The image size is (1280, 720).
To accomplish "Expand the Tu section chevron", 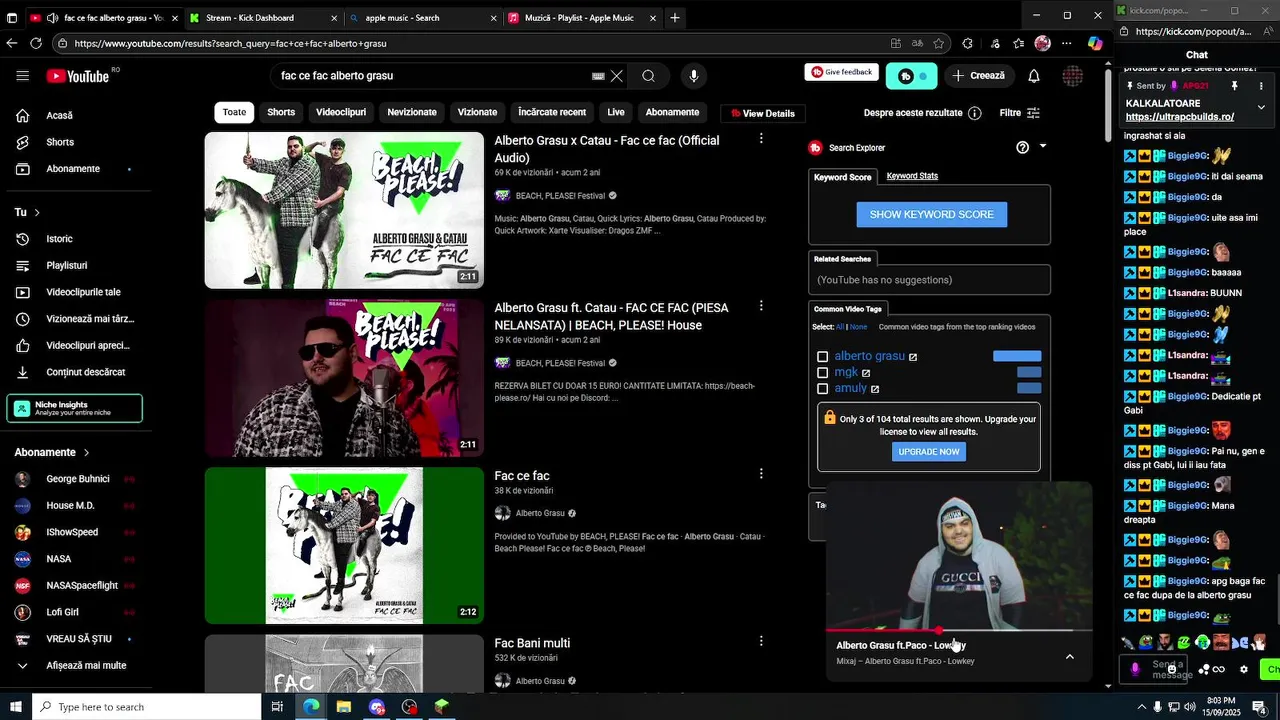I will [37, 212].
